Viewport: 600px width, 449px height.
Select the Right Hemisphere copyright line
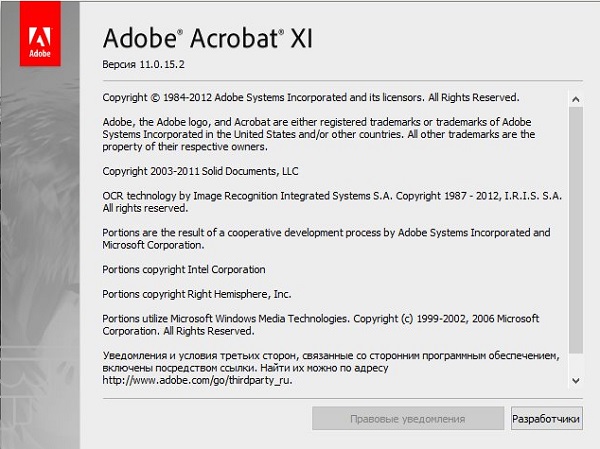197,294
